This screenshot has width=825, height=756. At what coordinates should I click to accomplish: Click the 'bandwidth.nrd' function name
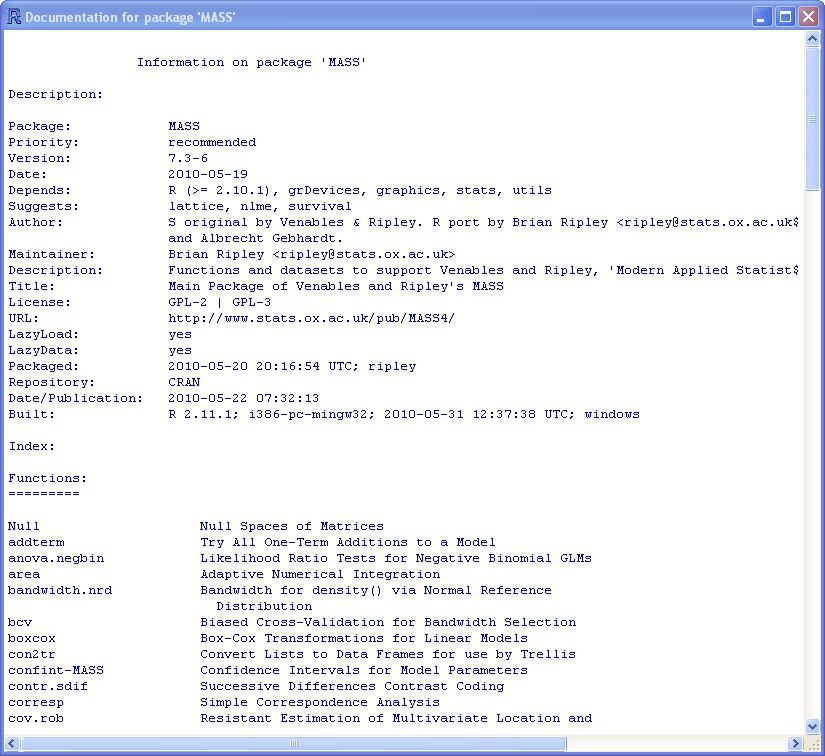coord(60,590)
